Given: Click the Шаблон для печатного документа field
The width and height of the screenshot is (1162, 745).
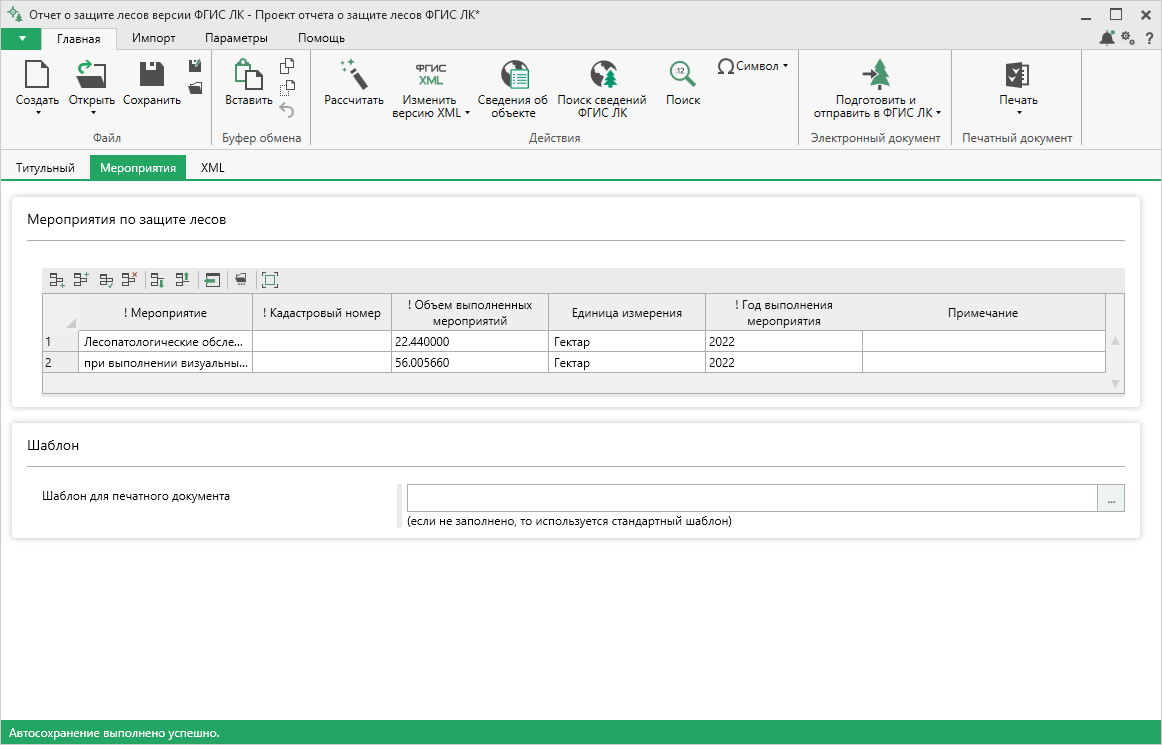Looking at the screenshot, I should [x=751, y=498].
